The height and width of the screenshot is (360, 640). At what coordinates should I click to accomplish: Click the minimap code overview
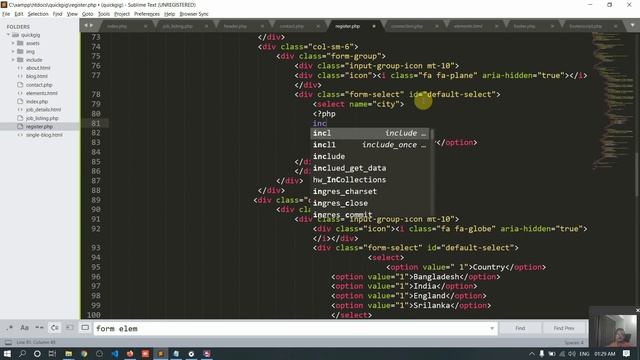pos(612,100)
